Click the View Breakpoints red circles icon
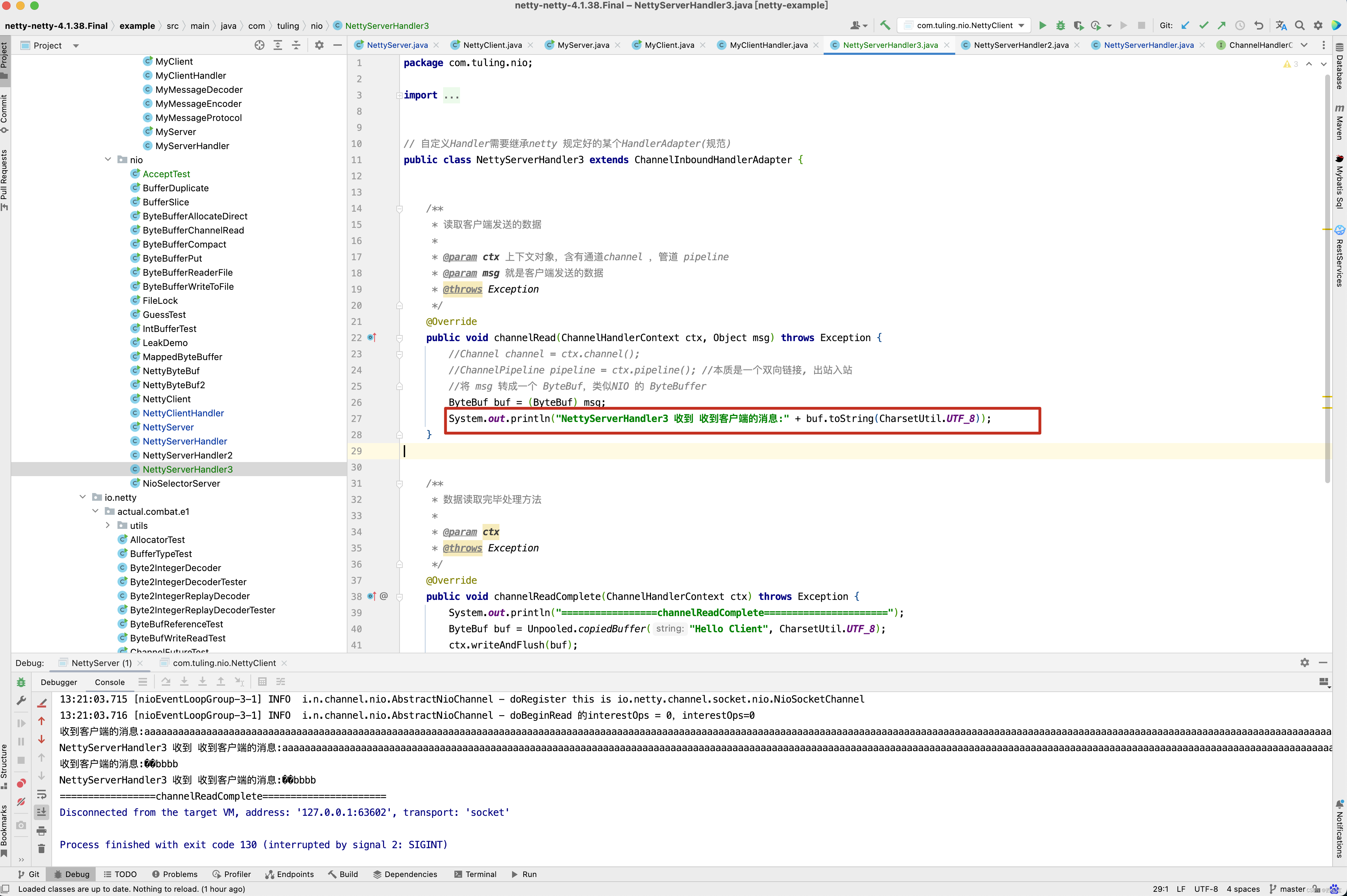Screen dimensions: 1347x896 (x=21, y=783)
